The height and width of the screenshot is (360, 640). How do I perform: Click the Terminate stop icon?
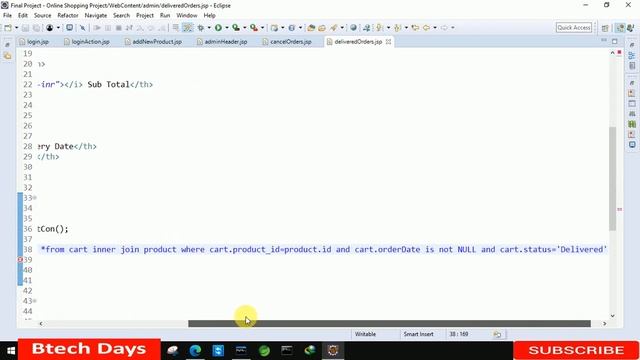click(118, 28)
